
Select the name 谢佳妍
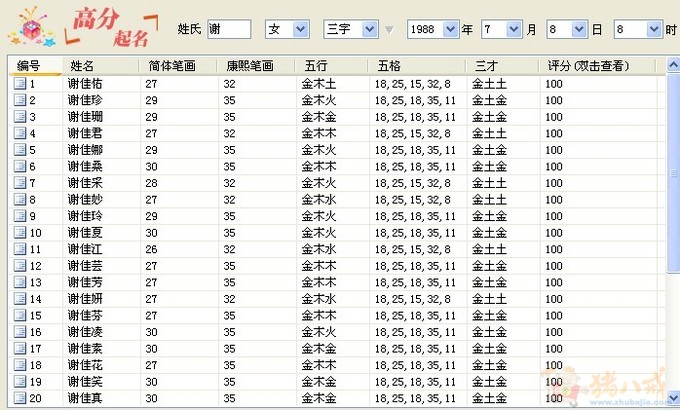85,298
